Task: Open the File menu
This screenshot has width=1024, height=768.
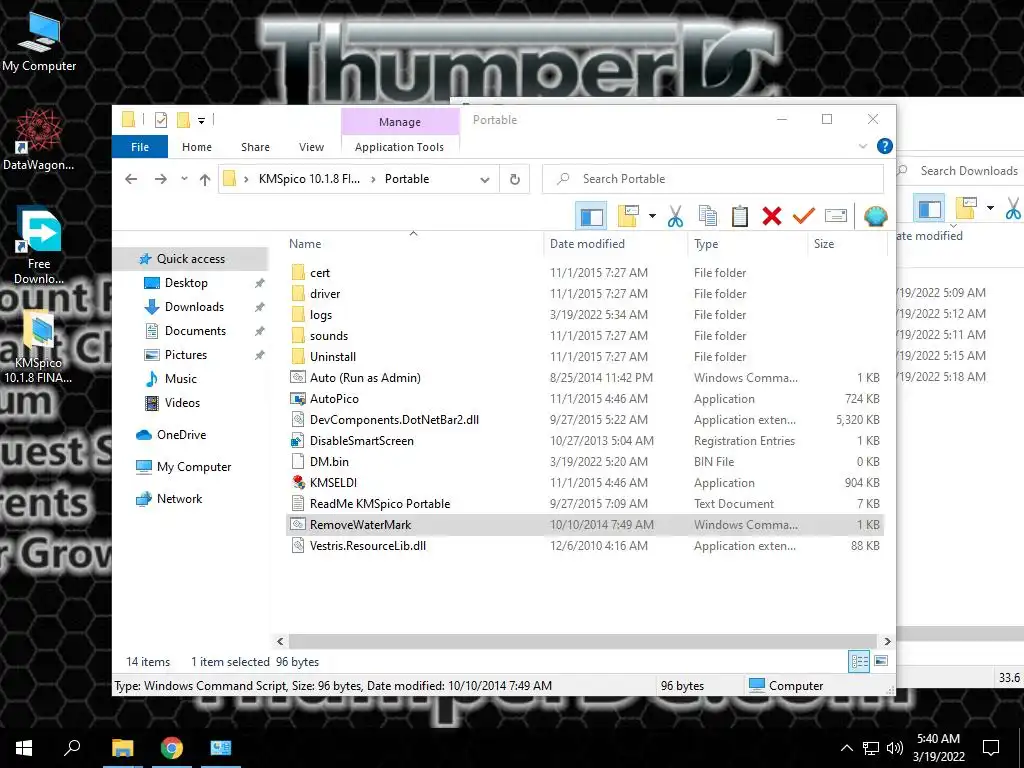Action: click(x=140, y=147)
